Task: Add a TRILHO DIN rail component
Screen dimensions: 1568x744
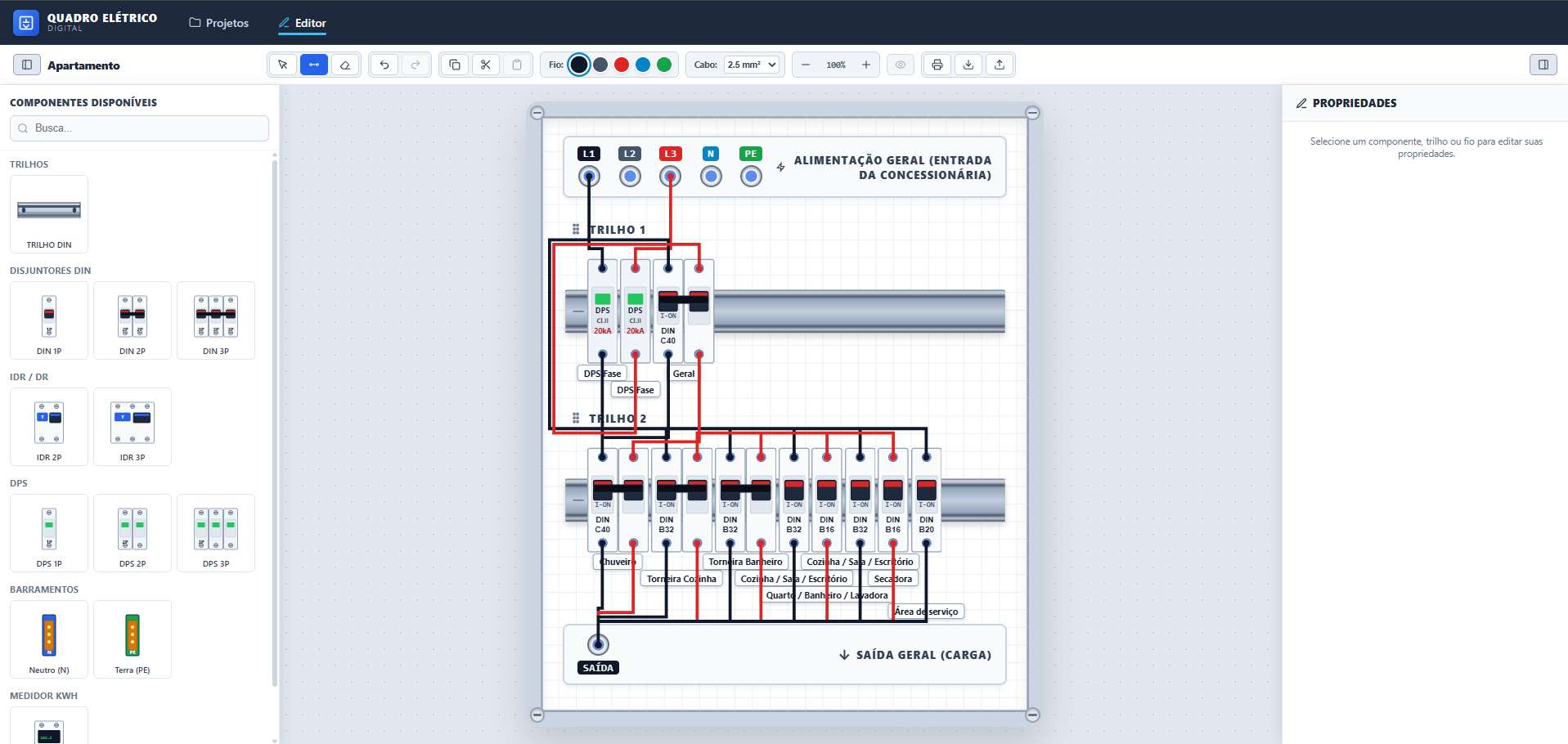Action: click(49, 214)
